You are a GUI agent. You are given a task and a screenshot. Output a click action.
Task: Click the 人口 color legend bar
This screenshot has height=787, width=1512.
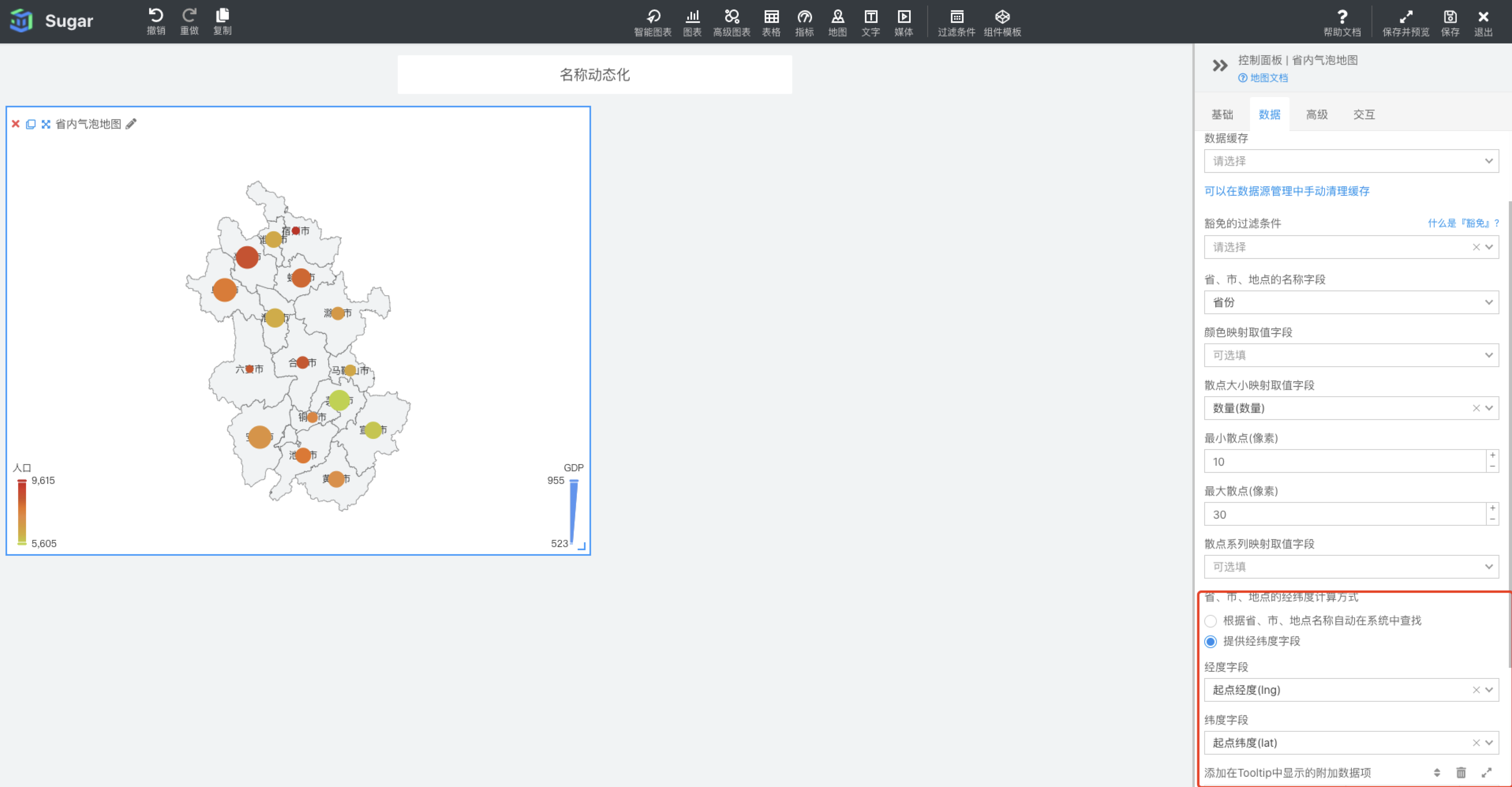tap(22, 512)
